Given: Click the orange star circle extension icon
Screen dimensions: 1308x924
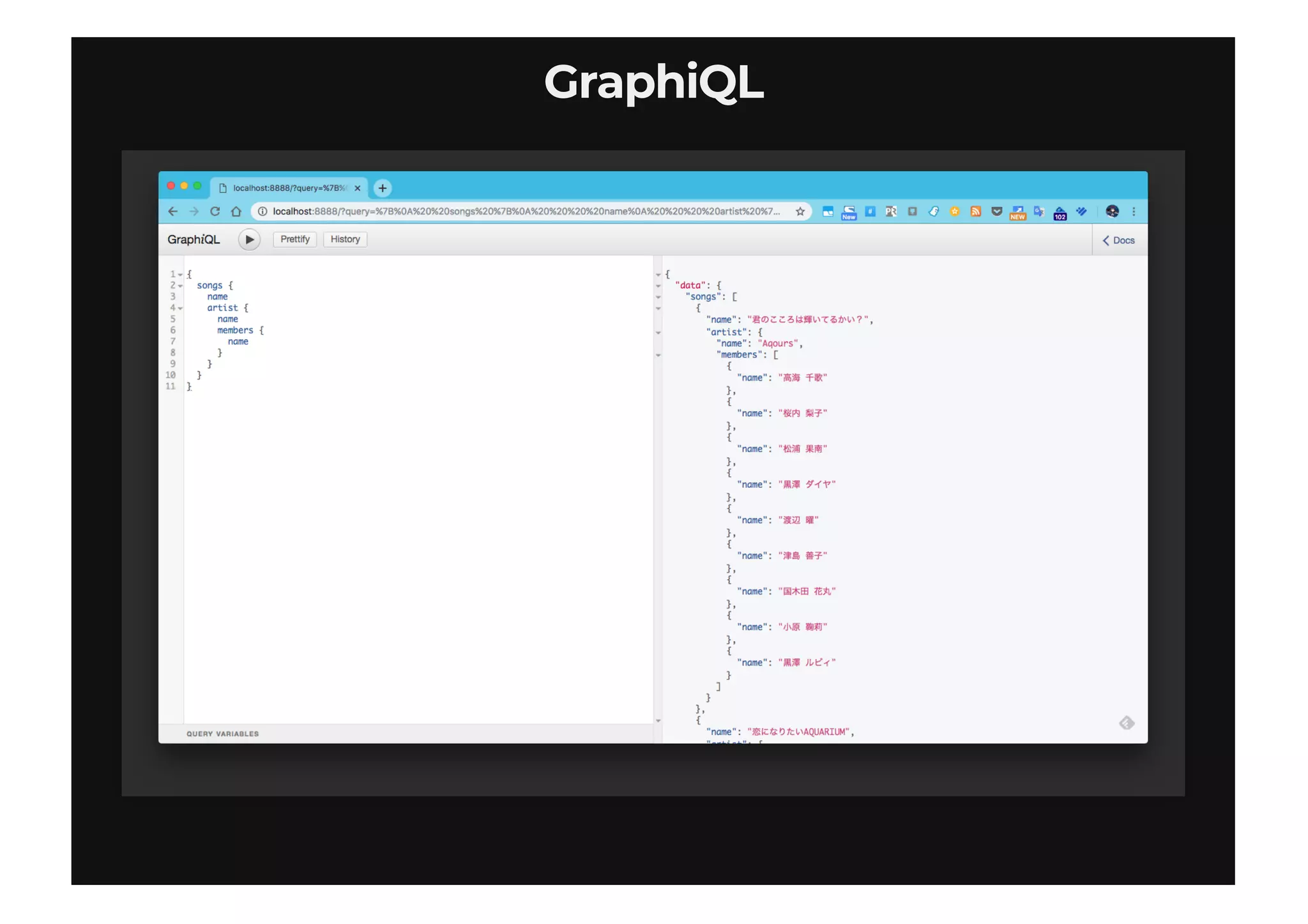Looking at the screenshot, I should pos(954,211).
